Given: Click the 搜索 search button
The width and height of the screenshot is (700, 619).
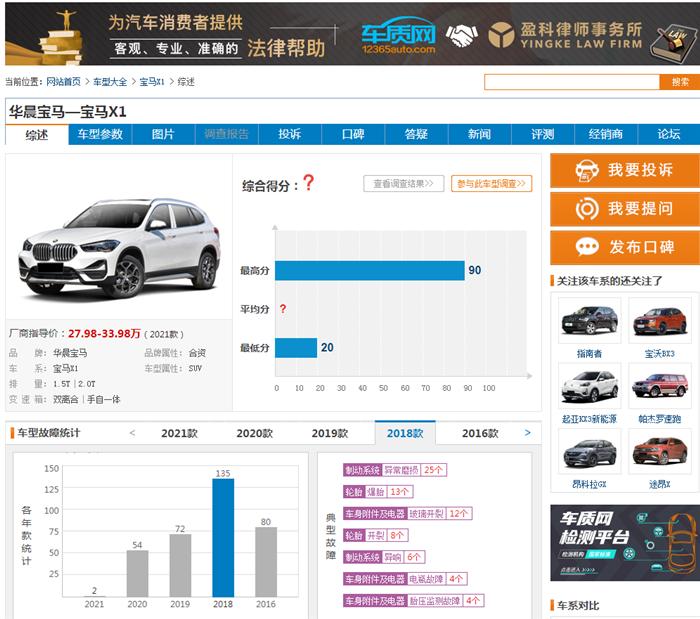Looking at the screenshot, I should 680,82.
